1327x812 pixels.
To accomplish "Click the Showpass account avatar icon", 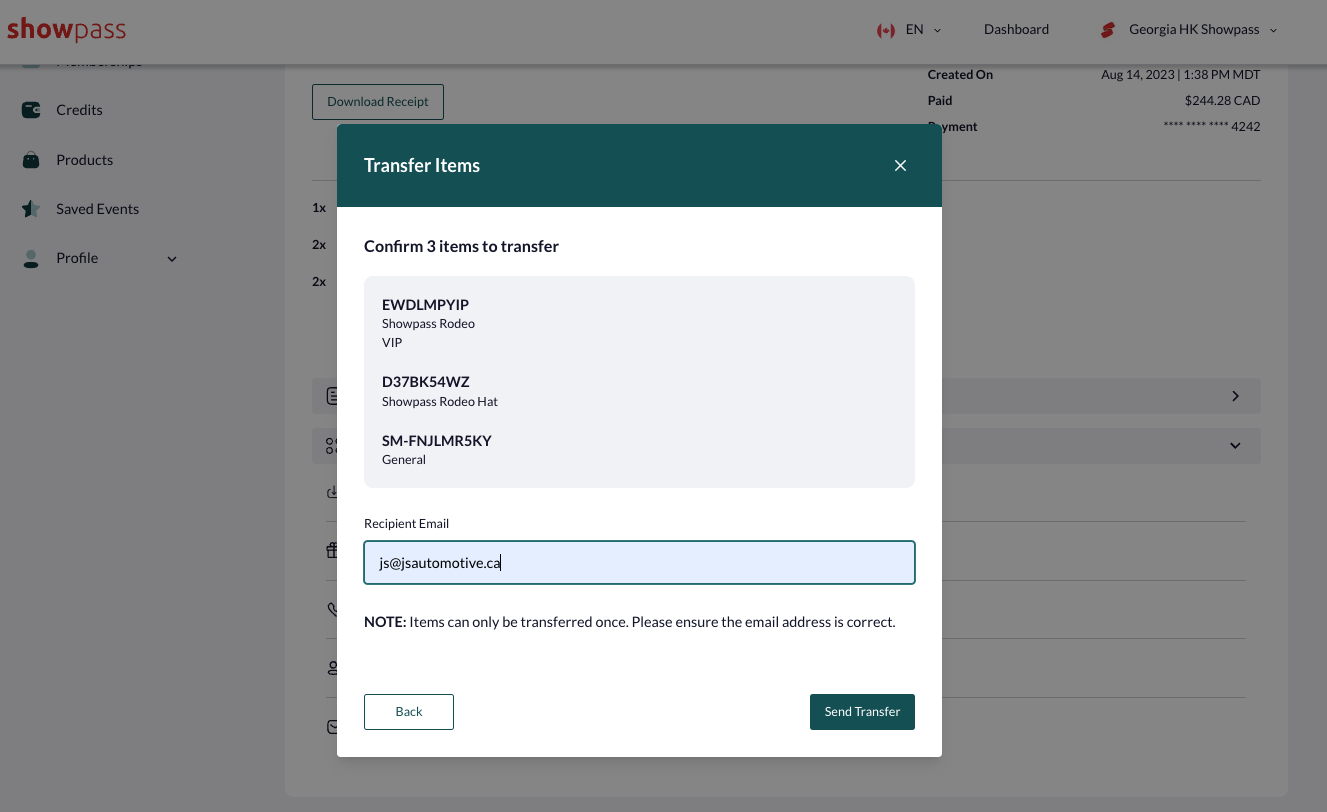I will click(x=1107, y=30).
